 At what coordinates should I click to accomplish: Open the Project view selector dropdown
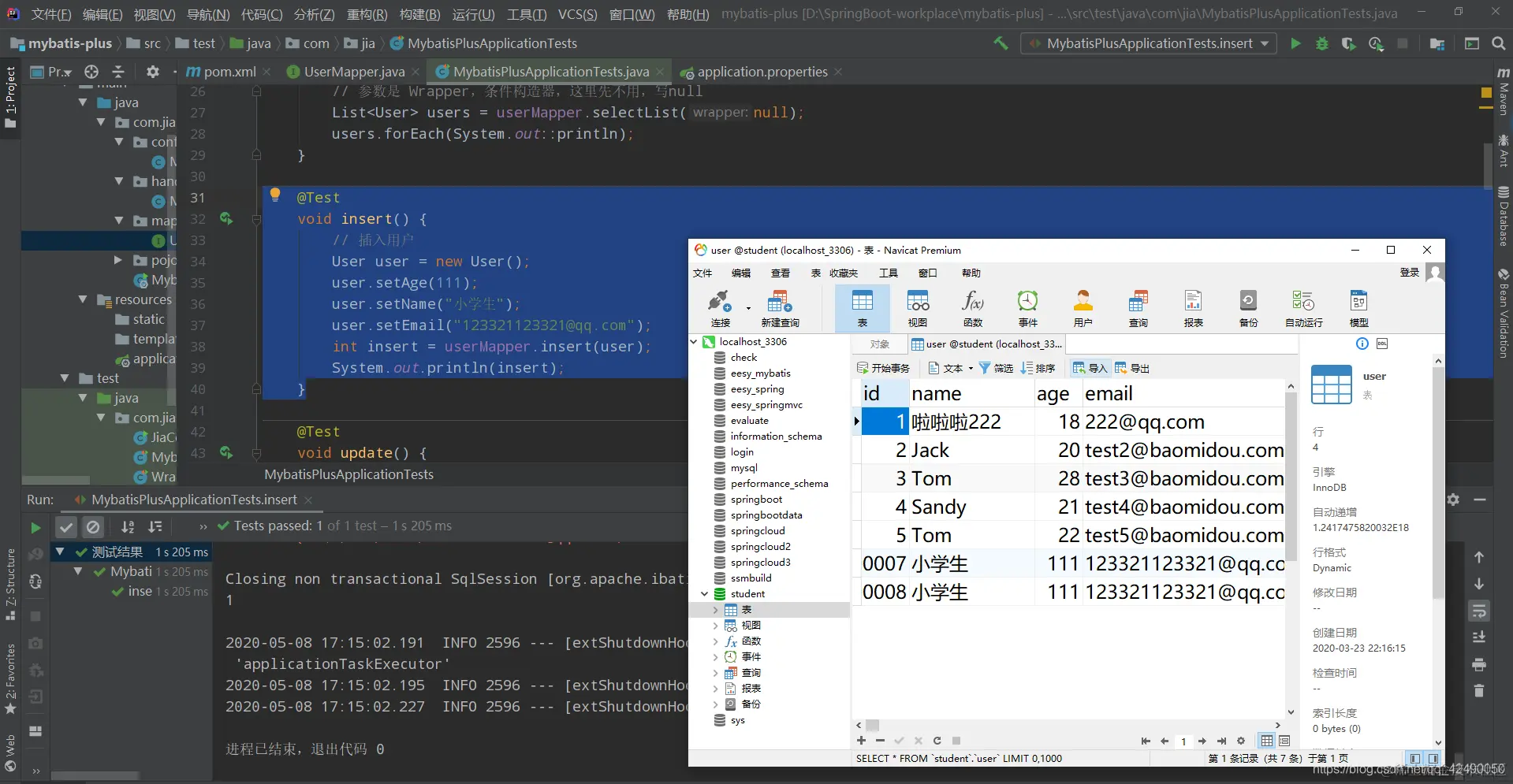coord(51,72)
